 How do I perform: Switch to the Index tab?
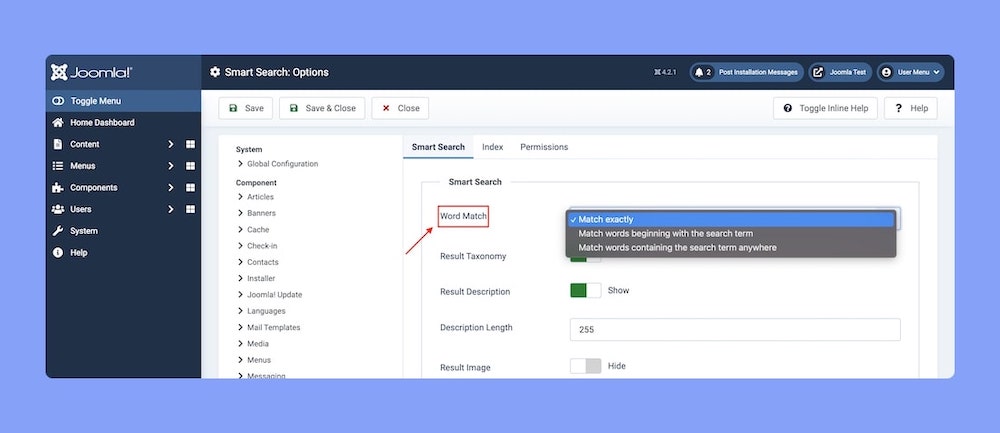(492, 147)
